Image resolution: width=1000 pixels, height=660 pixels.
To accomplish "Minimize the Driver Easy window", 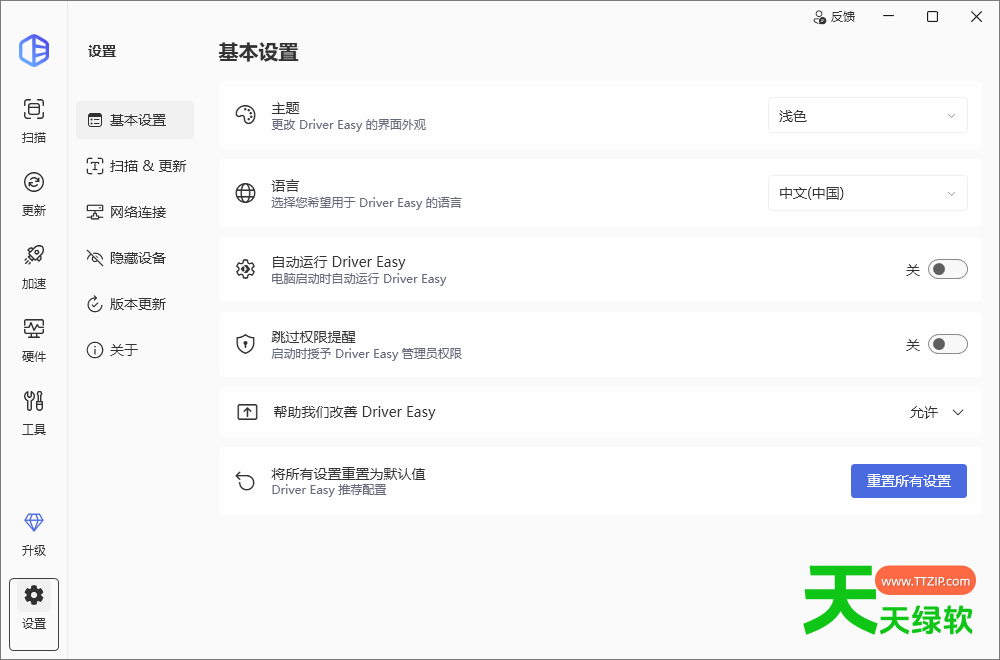I will point(888,17).
